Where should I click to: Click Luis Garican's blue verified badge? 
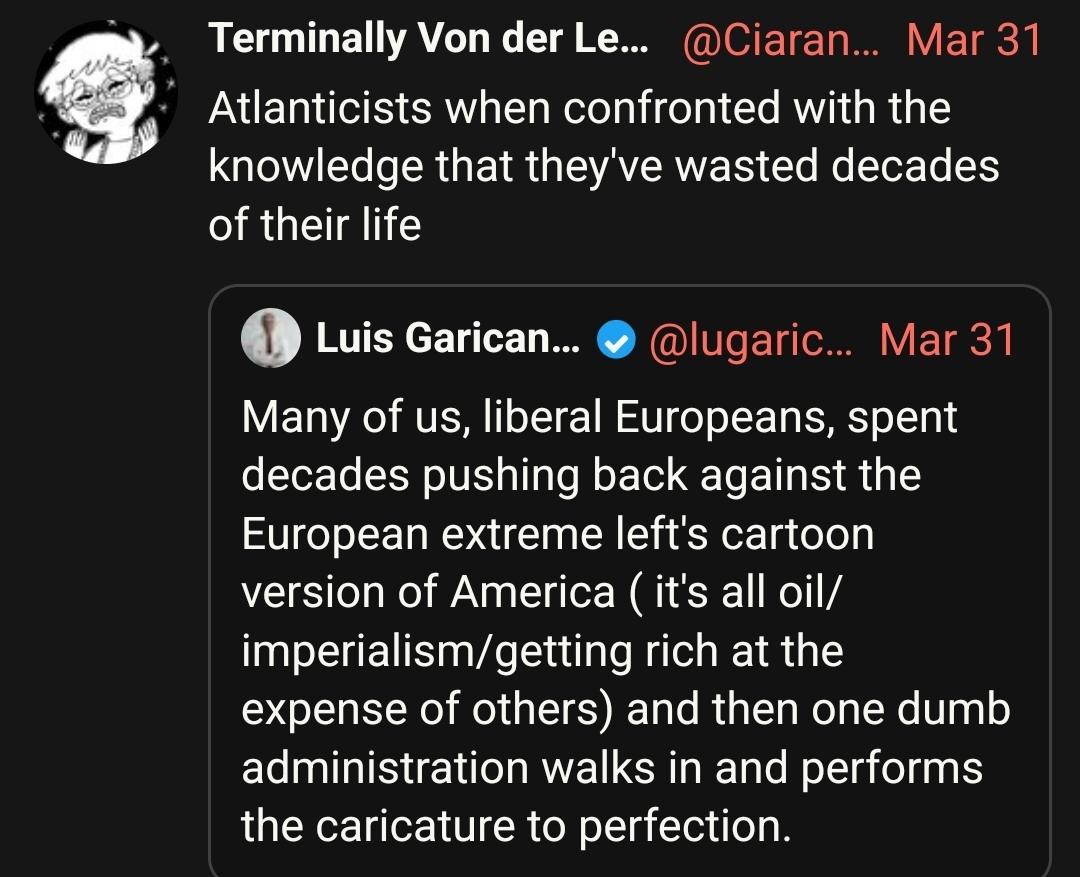click(618, 341)
